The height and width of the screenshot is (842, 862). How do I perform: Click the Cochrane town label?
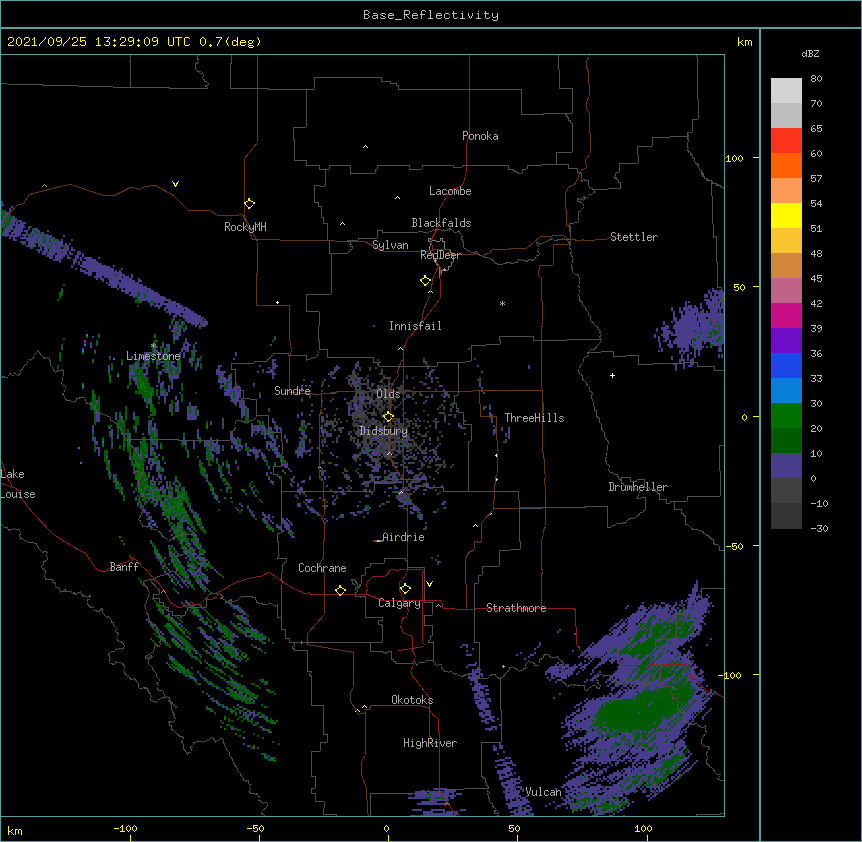(x=322, y=568)
